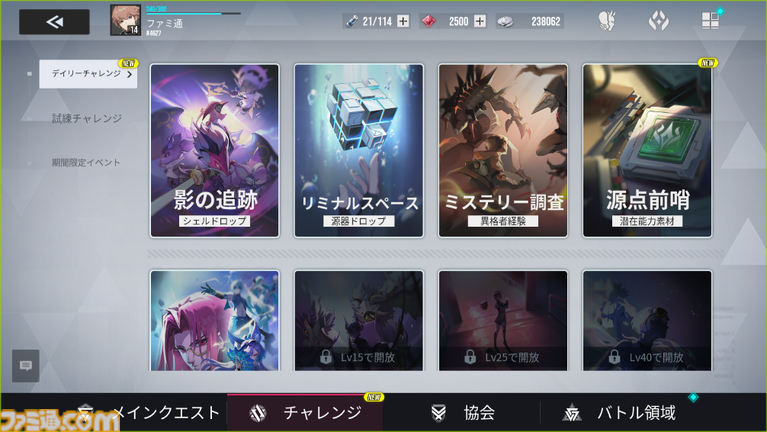This screenshot has height=432, width=767.
Task: Expand the デイリーチャレンジ chevron arrow
Action: click(129, 74)
